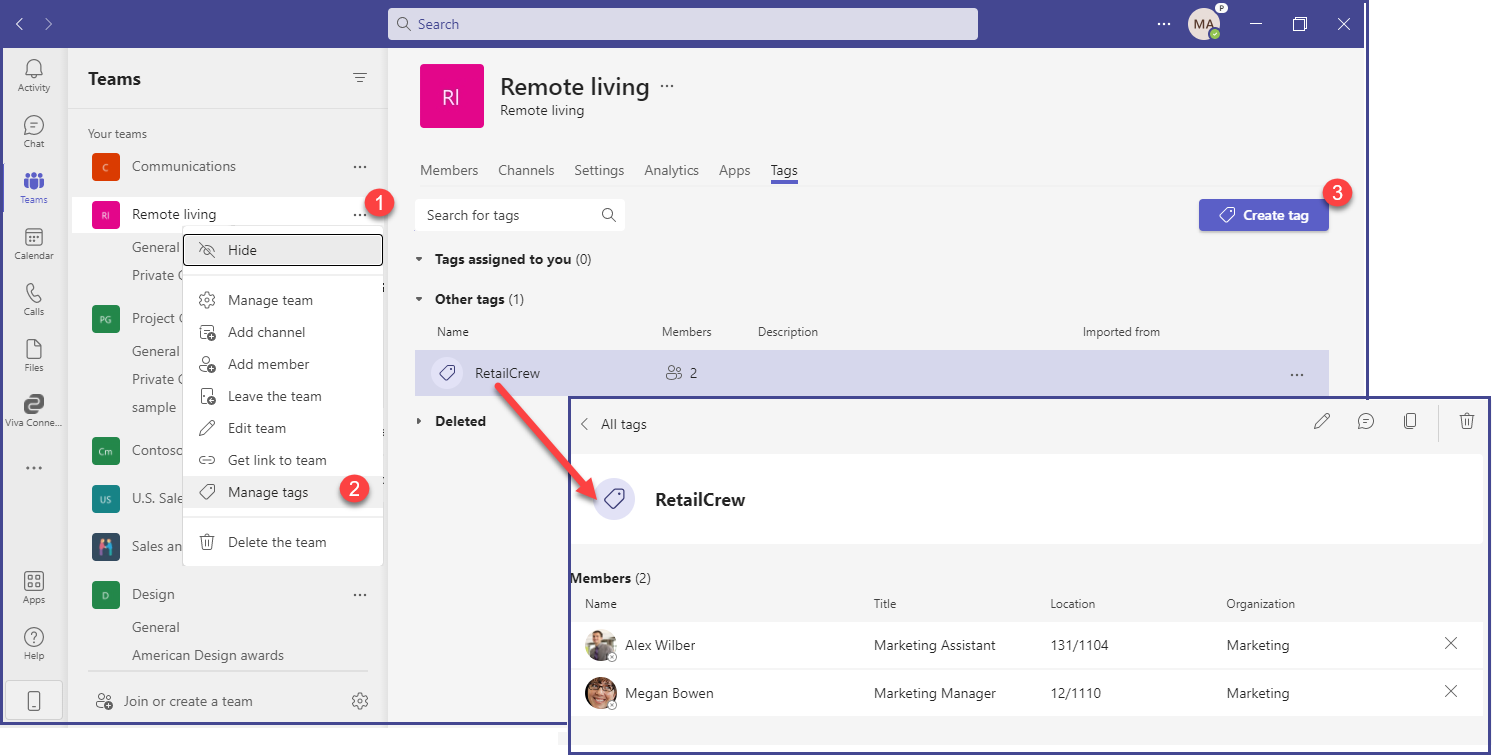Open Files in the left rail

33,356
